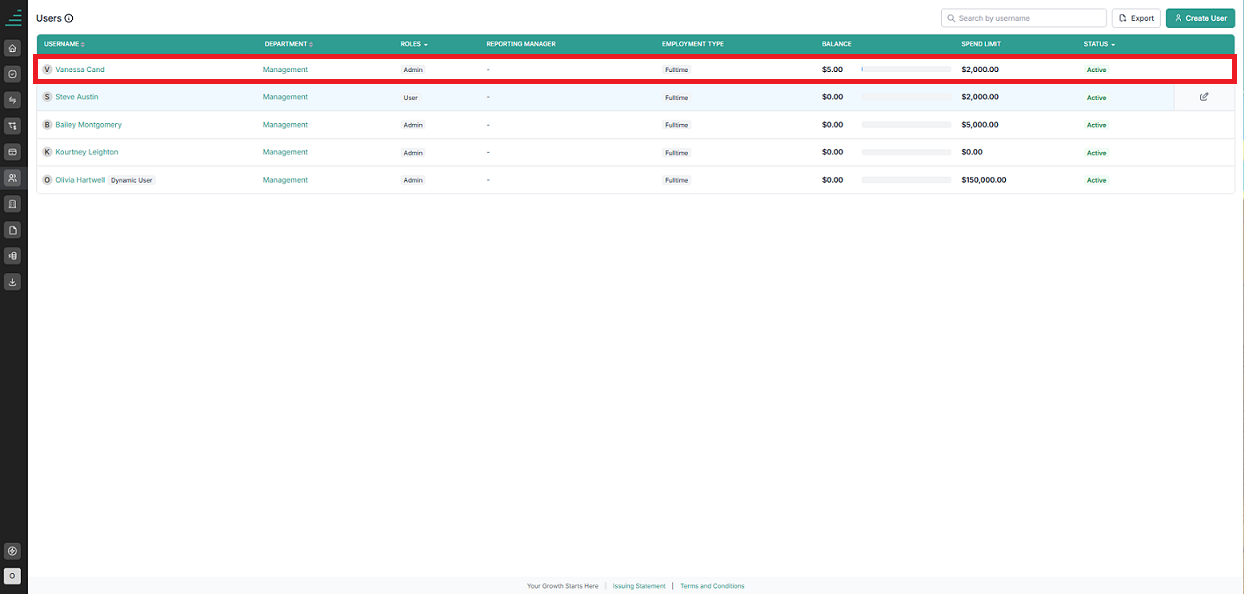The height and width of the screenshot is (596, 1244).
Task: Open the Kourtney Leighton user link
Action: click(87, 152)
